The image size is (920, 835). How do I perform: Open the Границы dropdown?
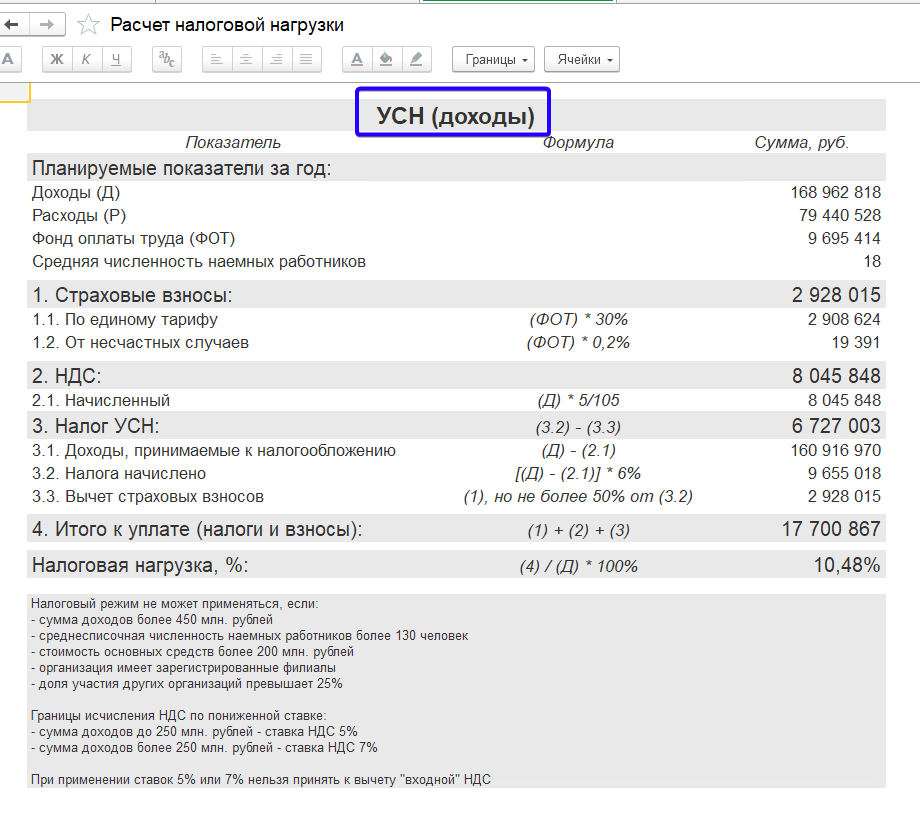(493, 59)
